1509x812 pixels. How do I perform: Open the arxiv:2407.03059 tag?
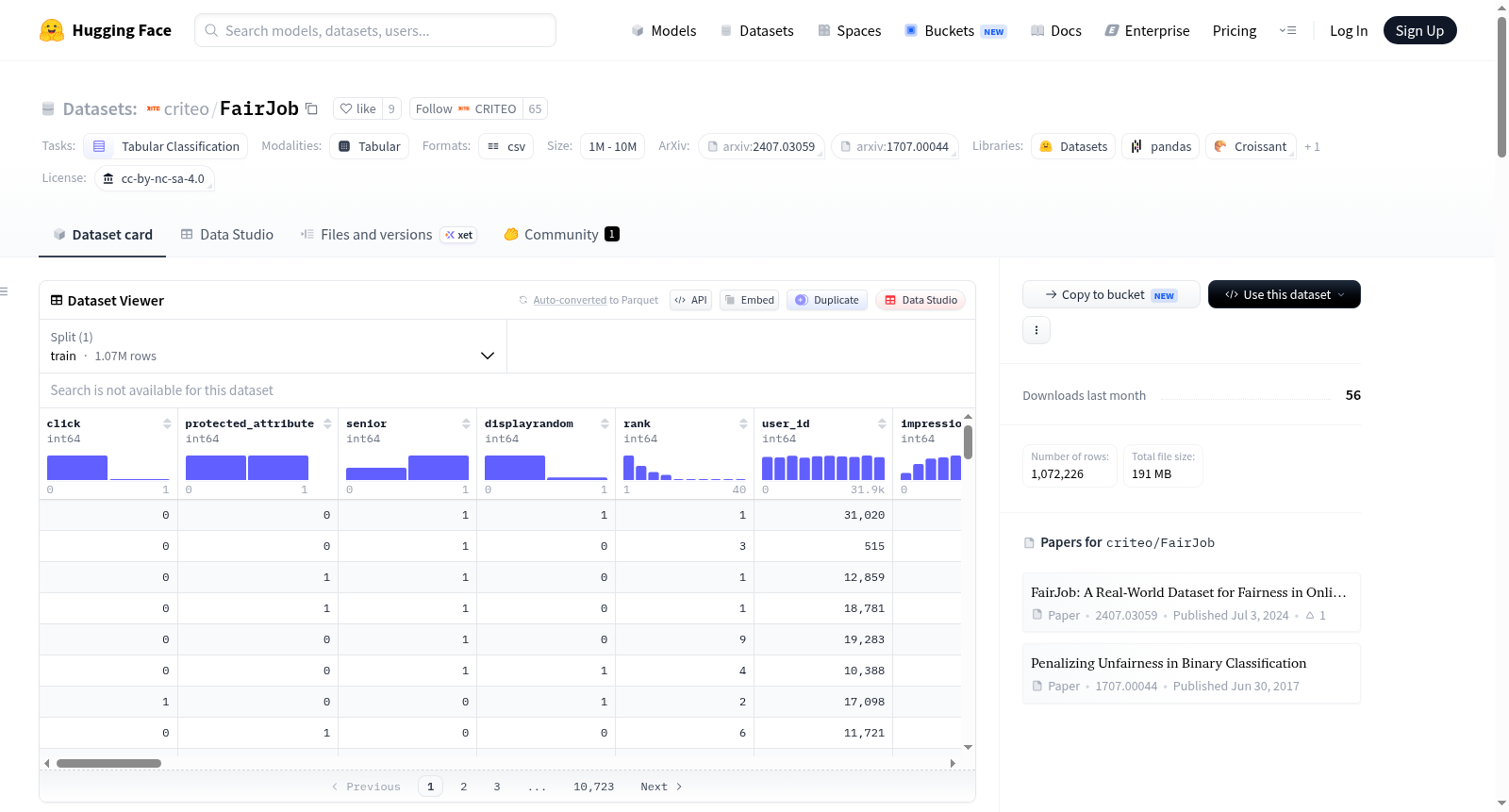click(x=761, y=146)
